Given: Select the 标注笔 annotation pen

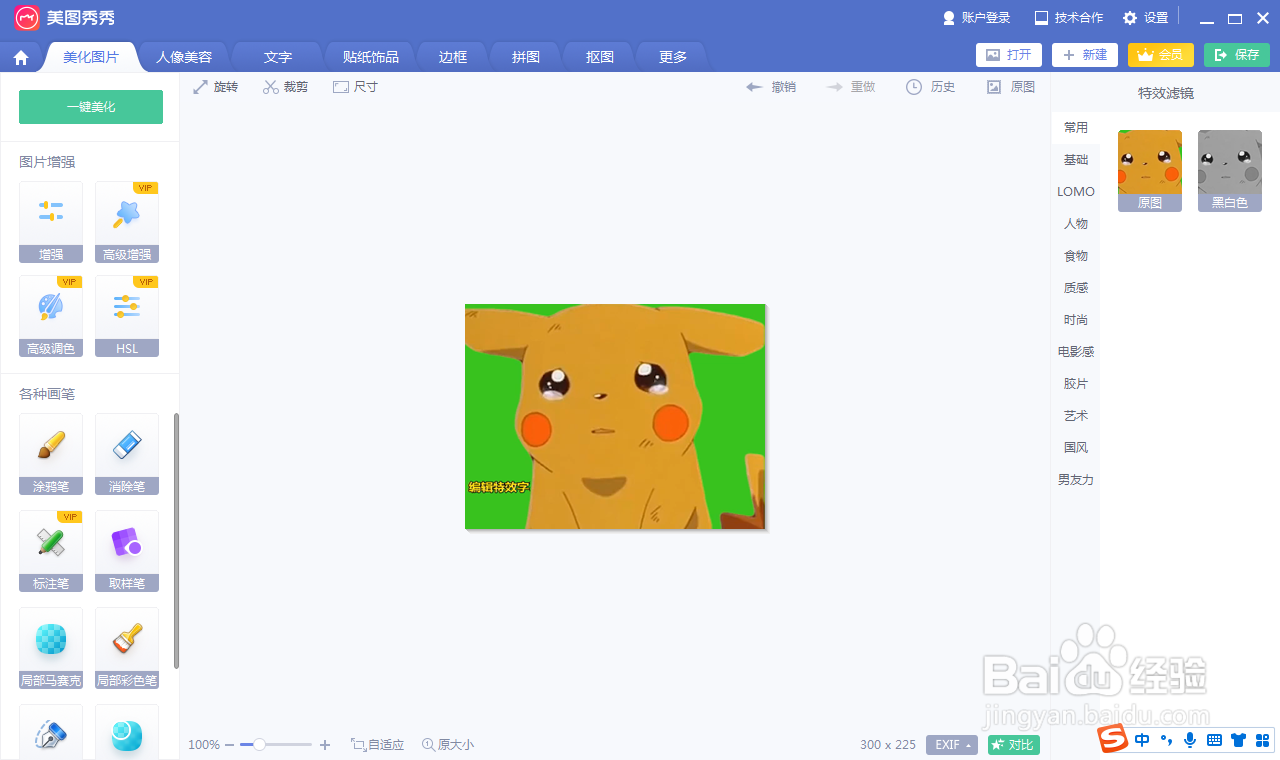Looking at the screenshot, I should tap(51, 551).
